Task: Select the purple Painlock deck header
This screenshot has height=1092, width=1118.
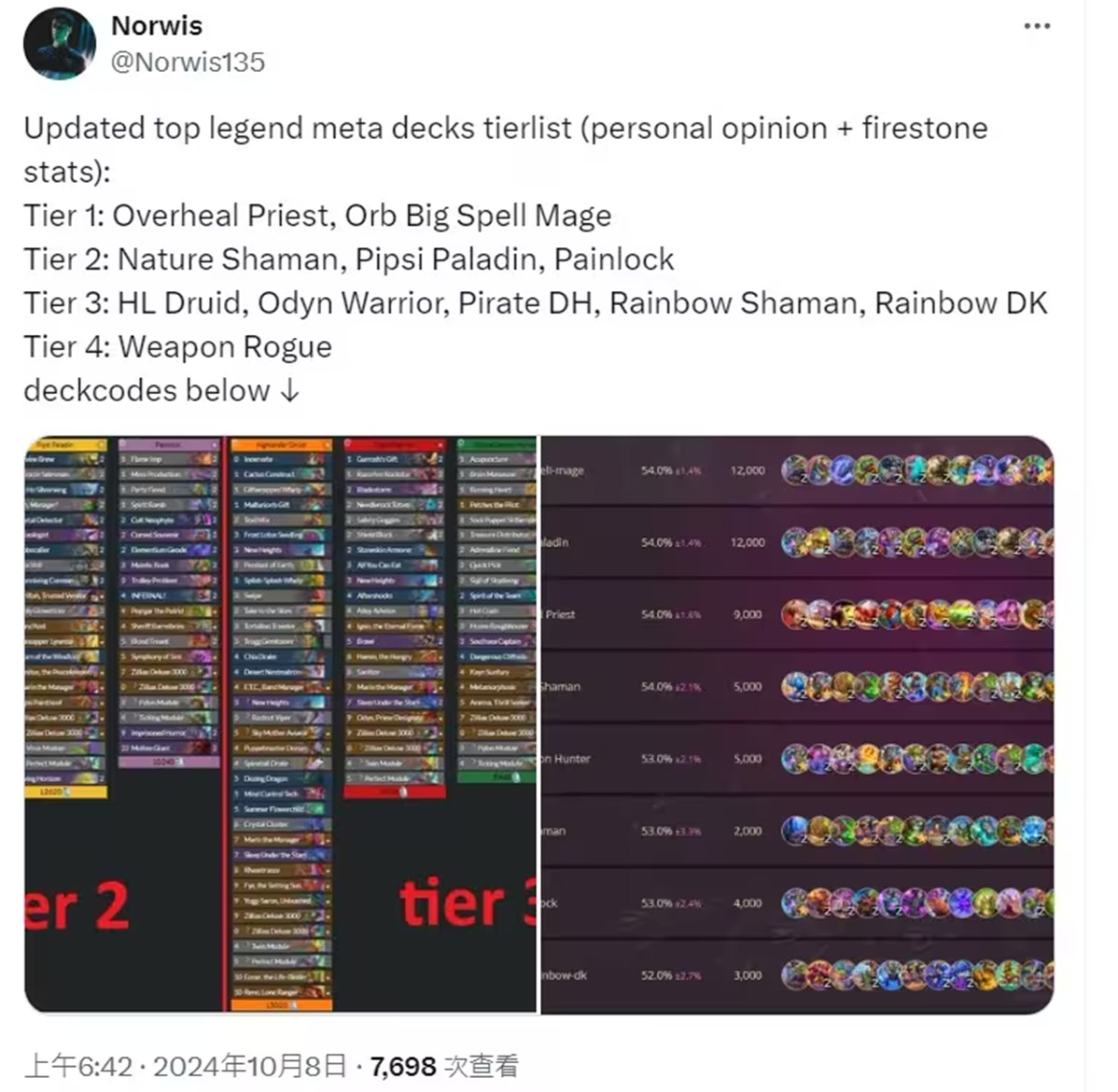Action: pos(168,444)
